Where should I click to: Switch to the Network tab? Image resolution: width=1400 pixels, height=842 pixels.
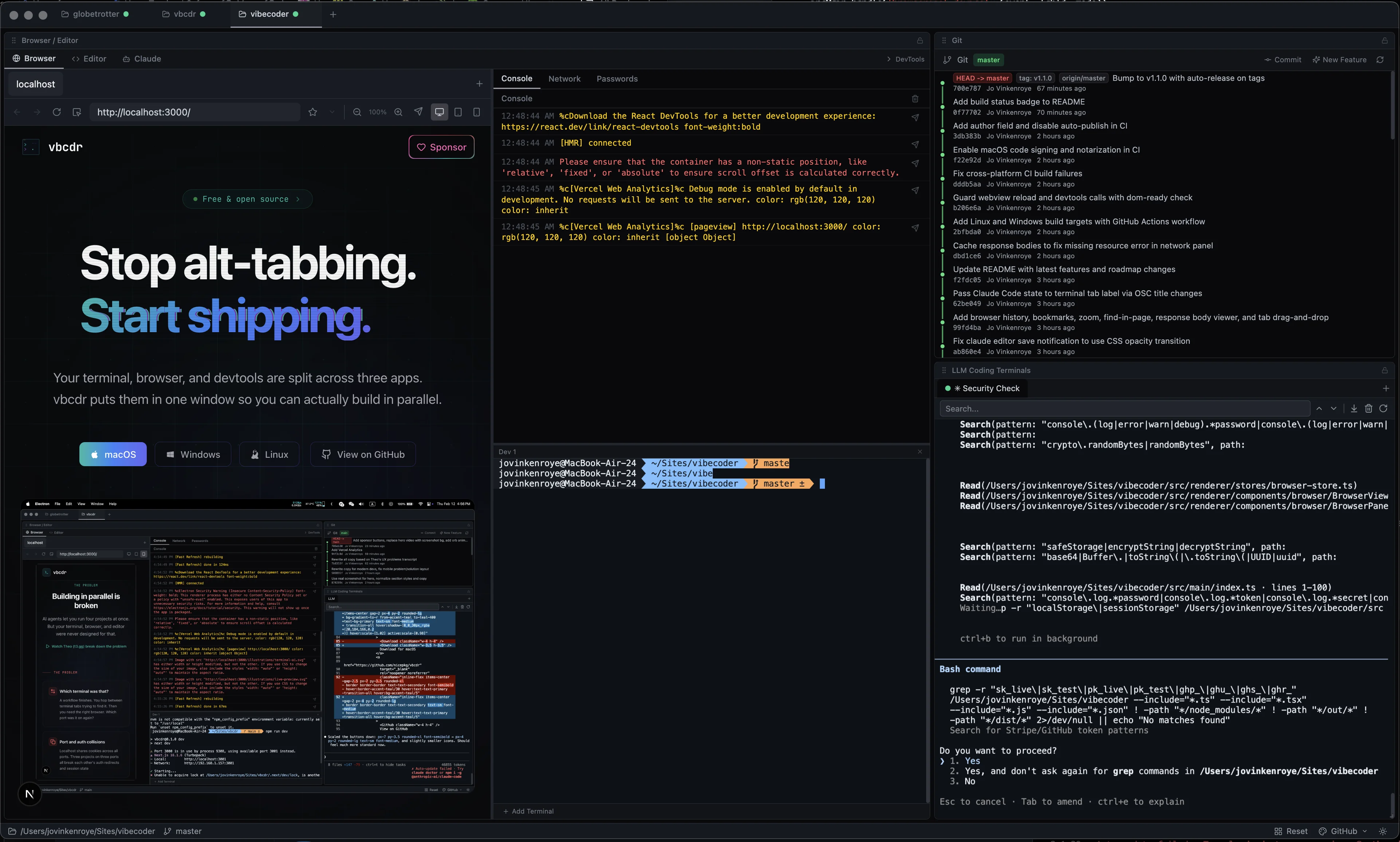pos(565,79)
